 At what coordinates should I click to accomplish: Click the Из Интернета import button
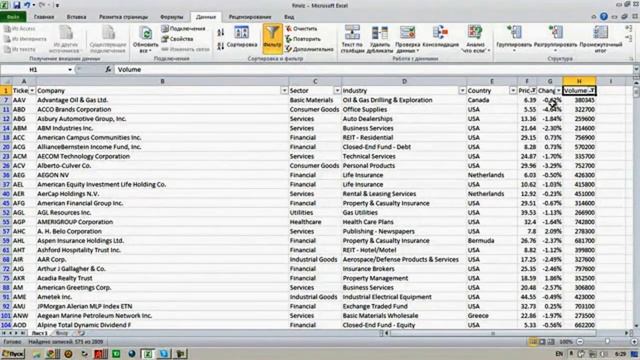click(x=25, y=39)
